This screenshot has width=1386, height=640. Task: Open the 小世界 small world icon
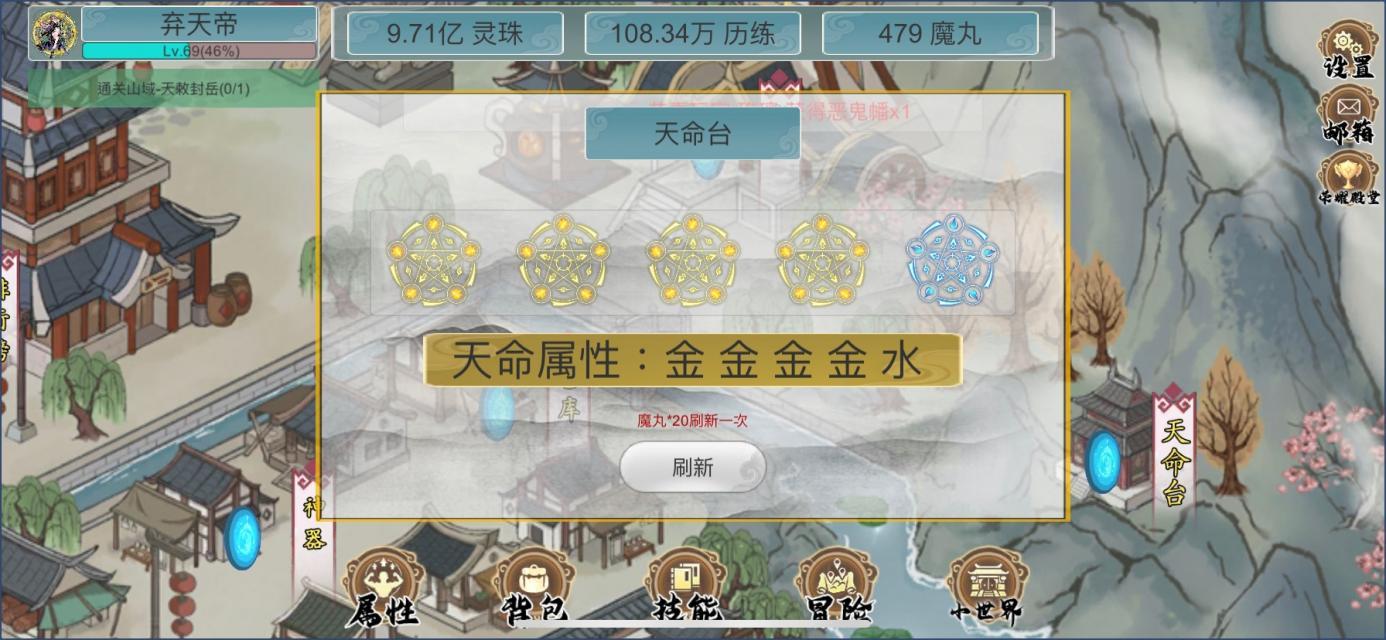pyautogui.click(x=987, y=588)
